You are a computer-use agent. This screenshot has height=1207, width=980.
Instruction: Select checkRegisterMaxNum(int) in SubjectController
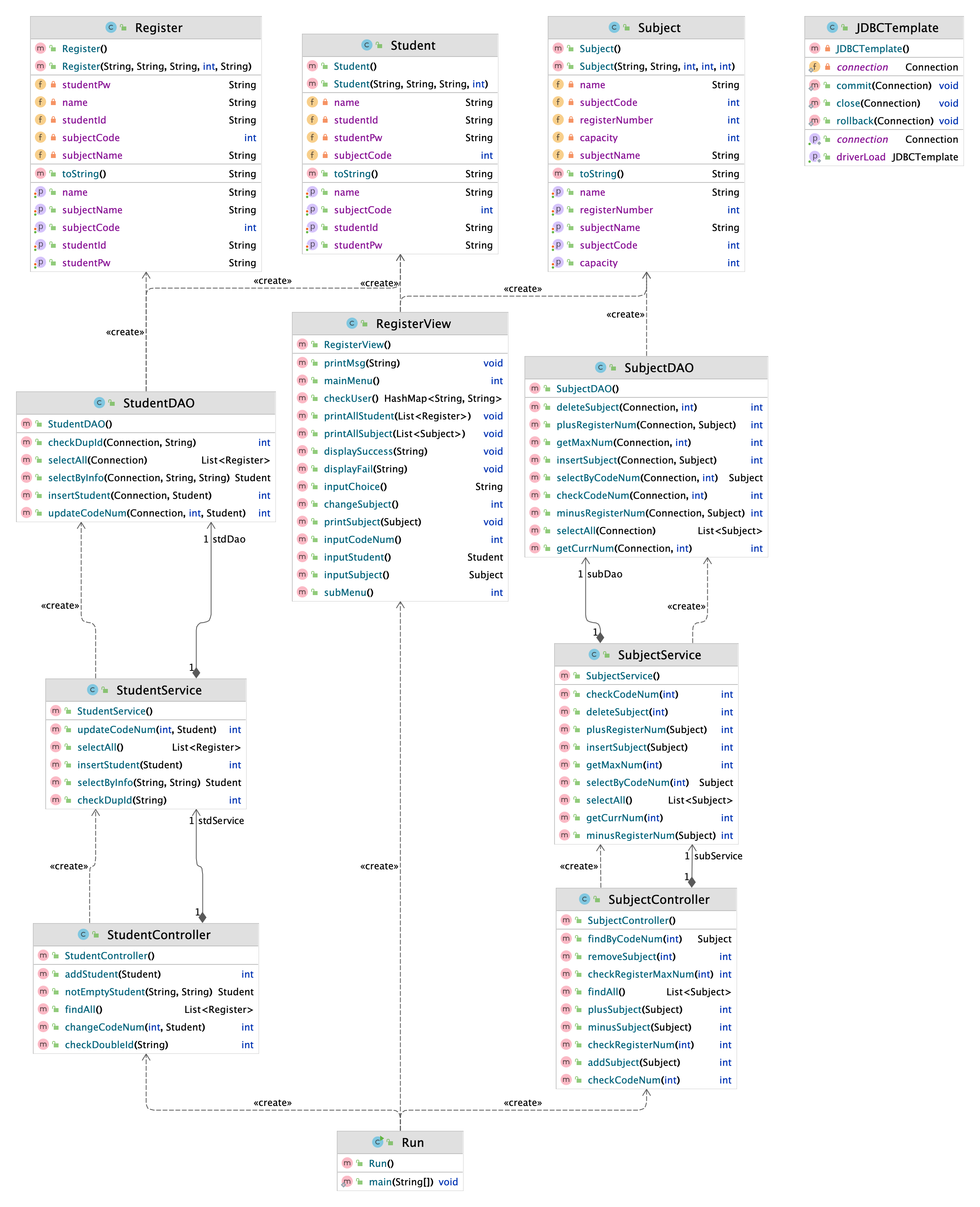646,974
